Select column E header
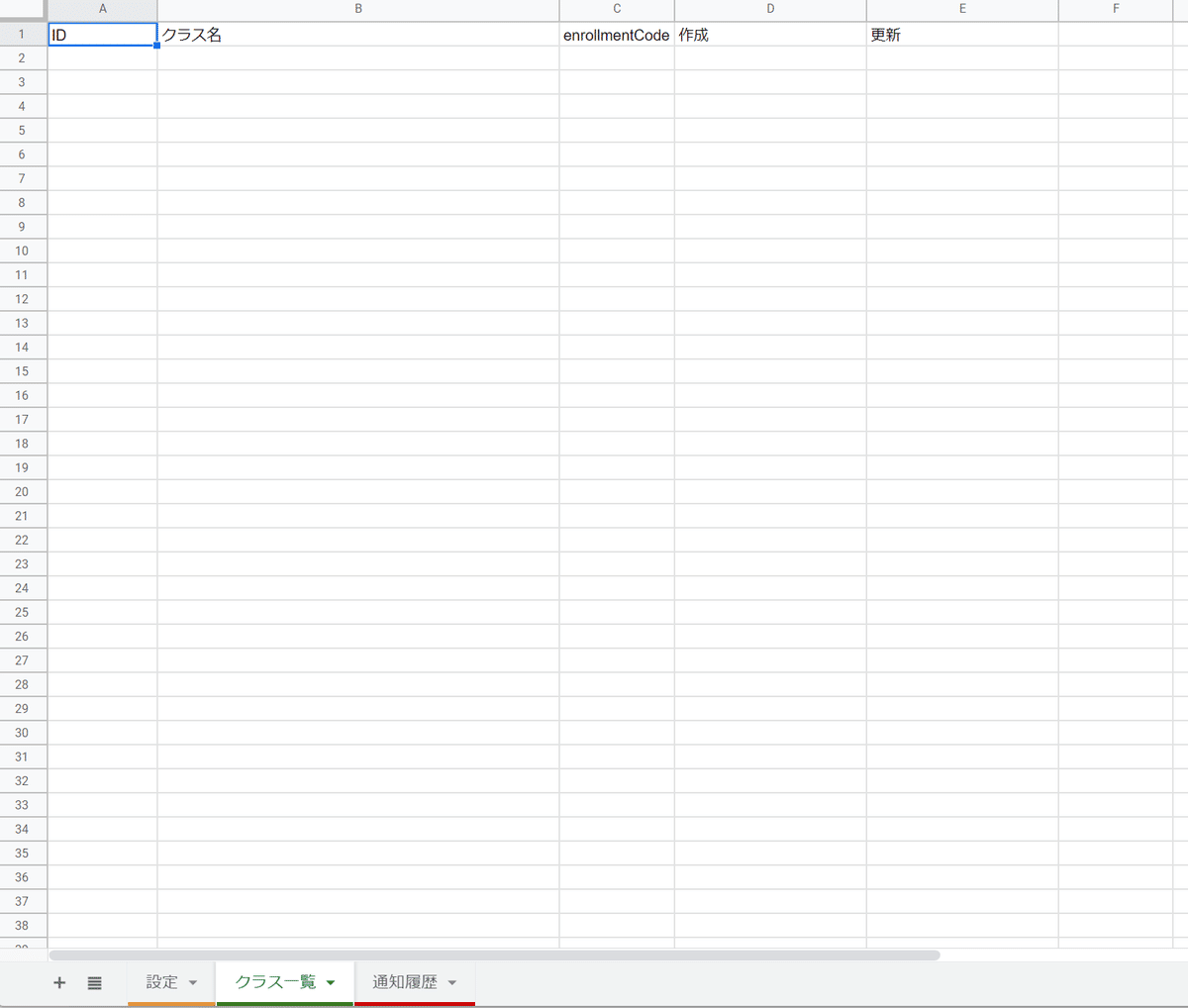The width and height of the screenshot is (1188, 1008). pos(962,9)
